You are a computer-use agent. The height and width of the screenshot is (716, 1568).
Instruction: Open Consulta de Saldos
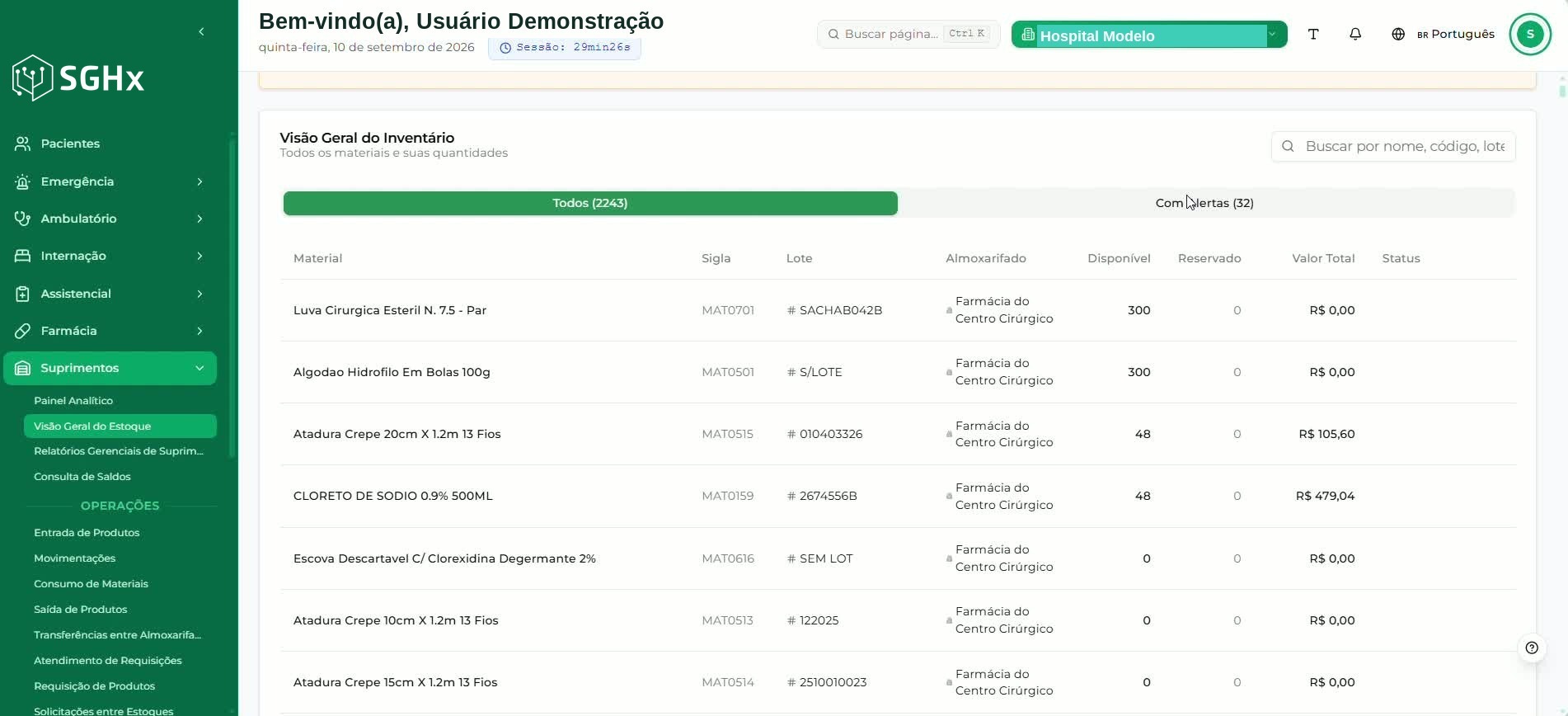tap(82, 477)
